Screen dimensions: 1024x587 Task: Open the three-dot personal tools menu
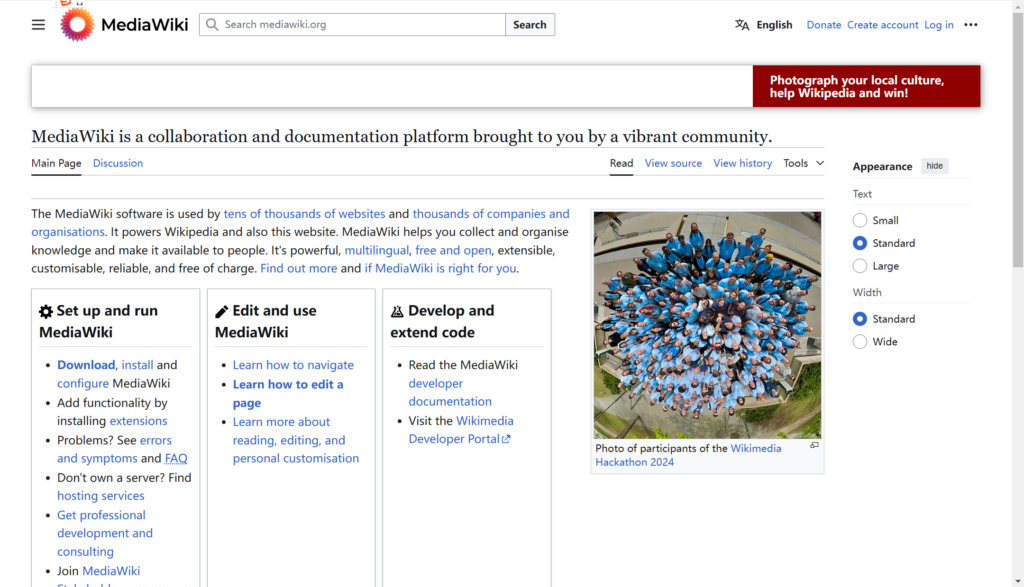tap(970, 25)
